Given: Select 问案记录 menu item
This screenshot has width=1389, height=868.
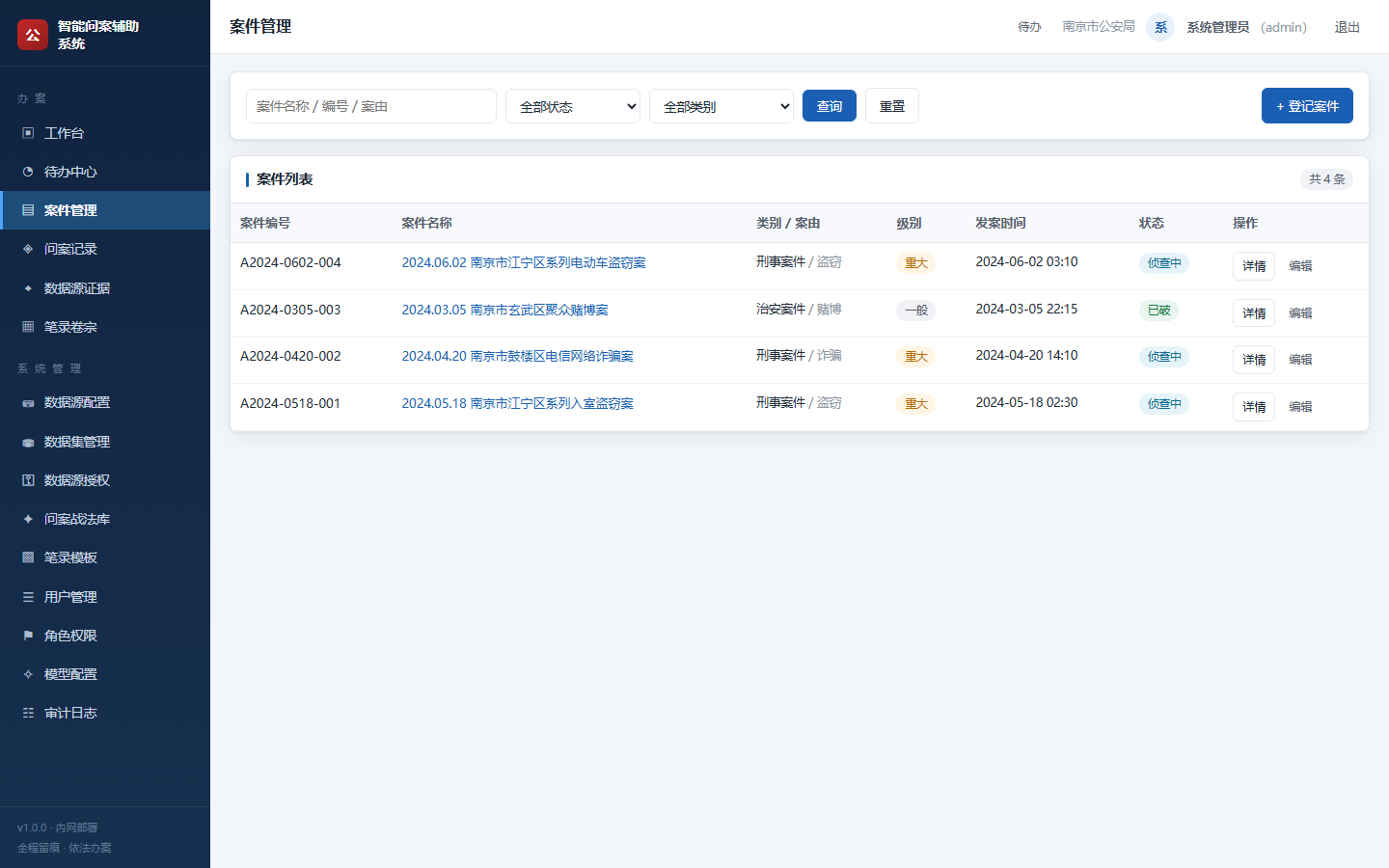Looking at the screenshot, I should 105,249.
